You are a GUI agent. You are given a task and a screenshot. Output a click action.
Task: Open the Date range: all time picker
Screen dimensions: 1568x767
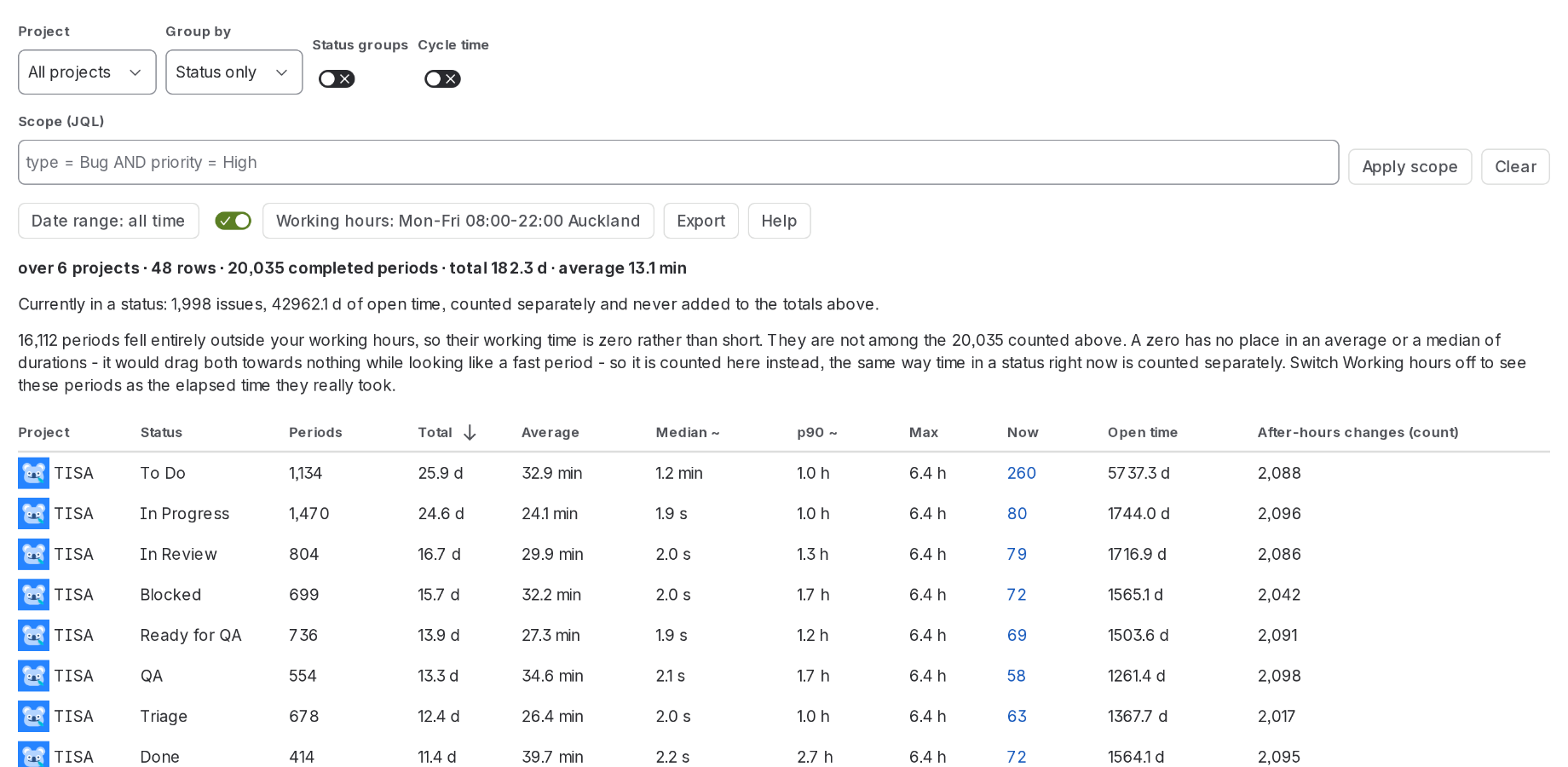click(x=108, y=222)
